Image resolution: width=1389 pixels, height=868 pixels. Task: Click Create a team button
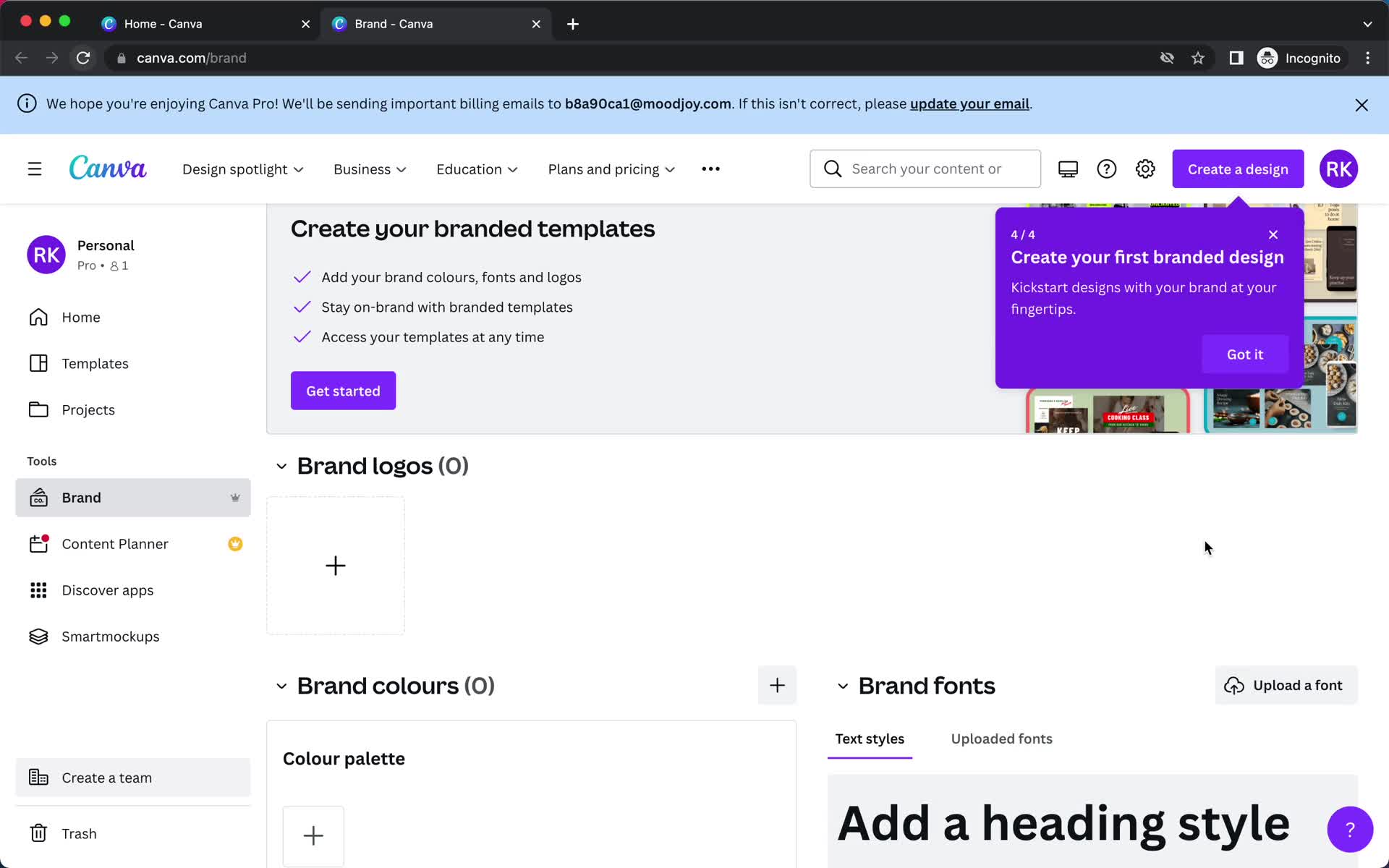point(133,778)
